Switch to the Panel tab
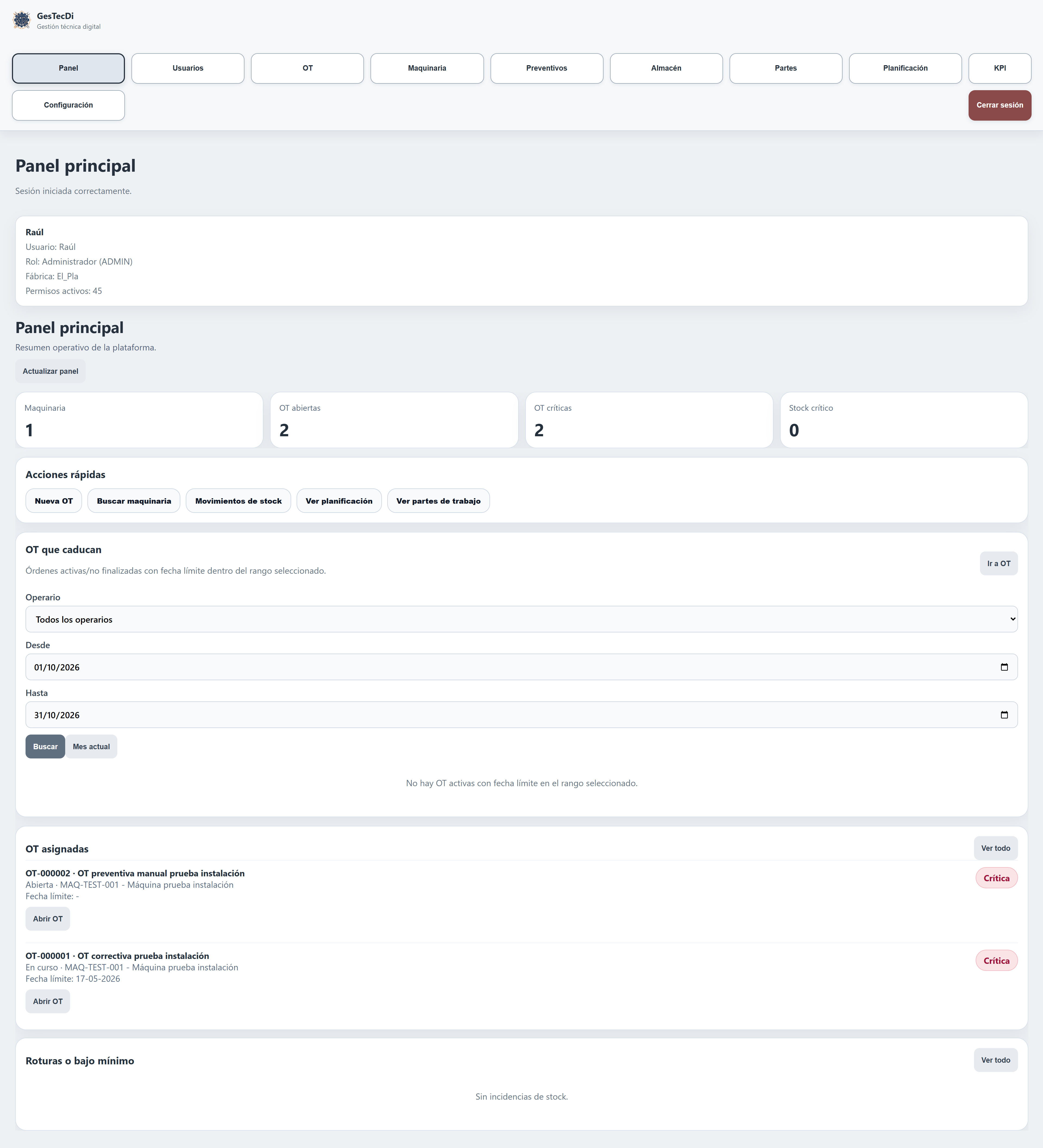The height and width of the screenshot is (1148, 1043). pos(68,68)
